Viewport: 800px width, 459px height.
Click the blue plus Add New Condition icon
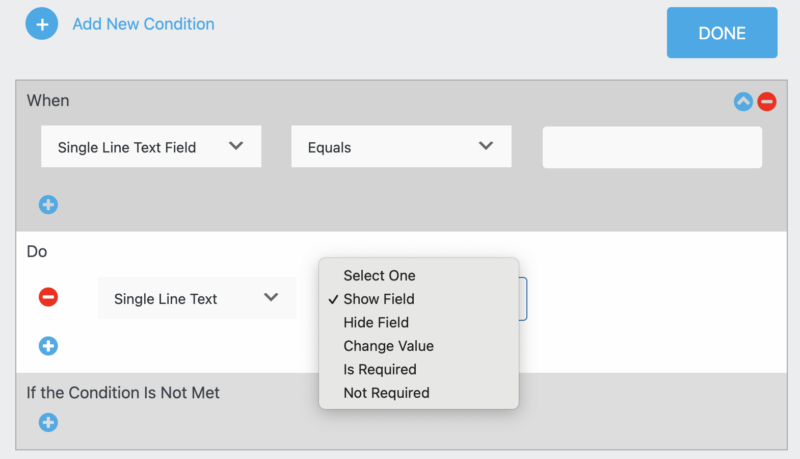click(x=42, y=23)
